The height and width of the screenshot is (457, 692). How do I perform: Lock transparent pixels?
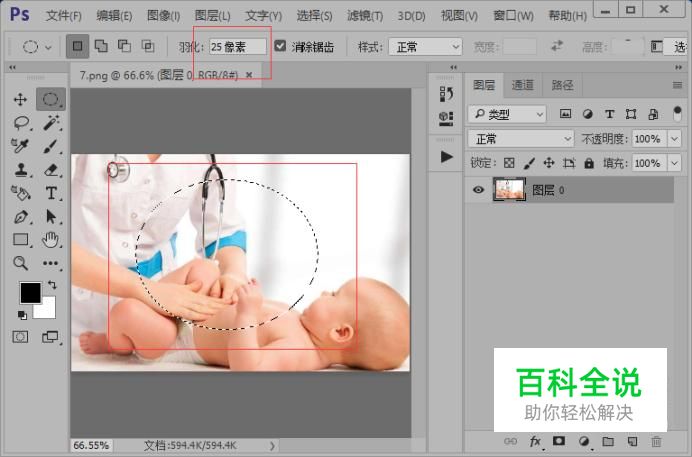click(509, 163)
